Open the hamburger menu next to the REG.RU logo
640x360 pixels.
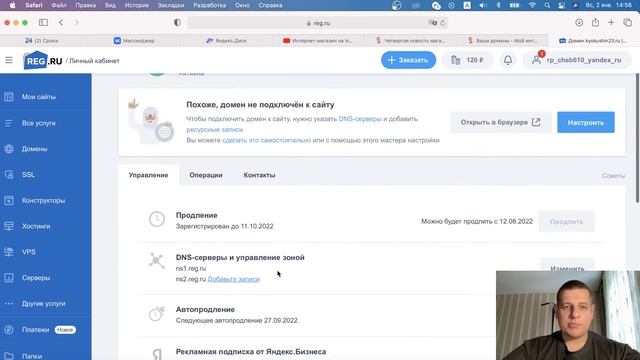click(x=9, y=60)
